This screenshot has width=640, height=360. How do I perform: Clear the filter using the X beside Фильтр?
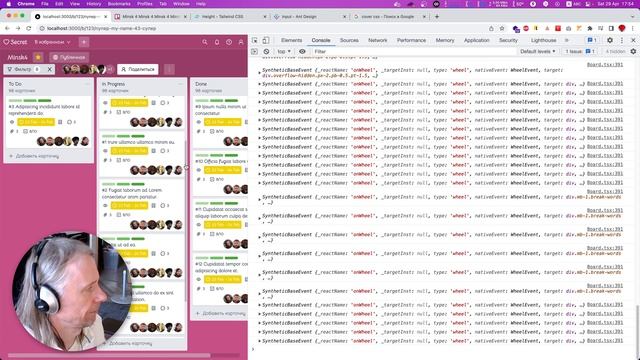click(49, 69)
